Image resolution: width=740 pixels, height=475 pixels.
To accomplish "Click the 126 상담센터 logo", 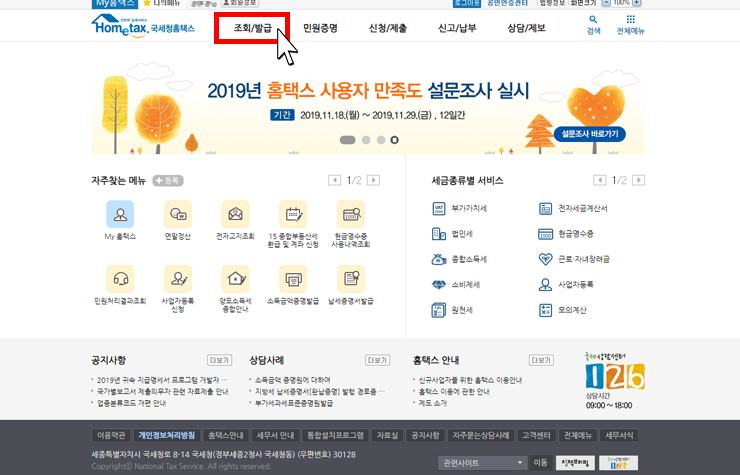I will (615, 376).
